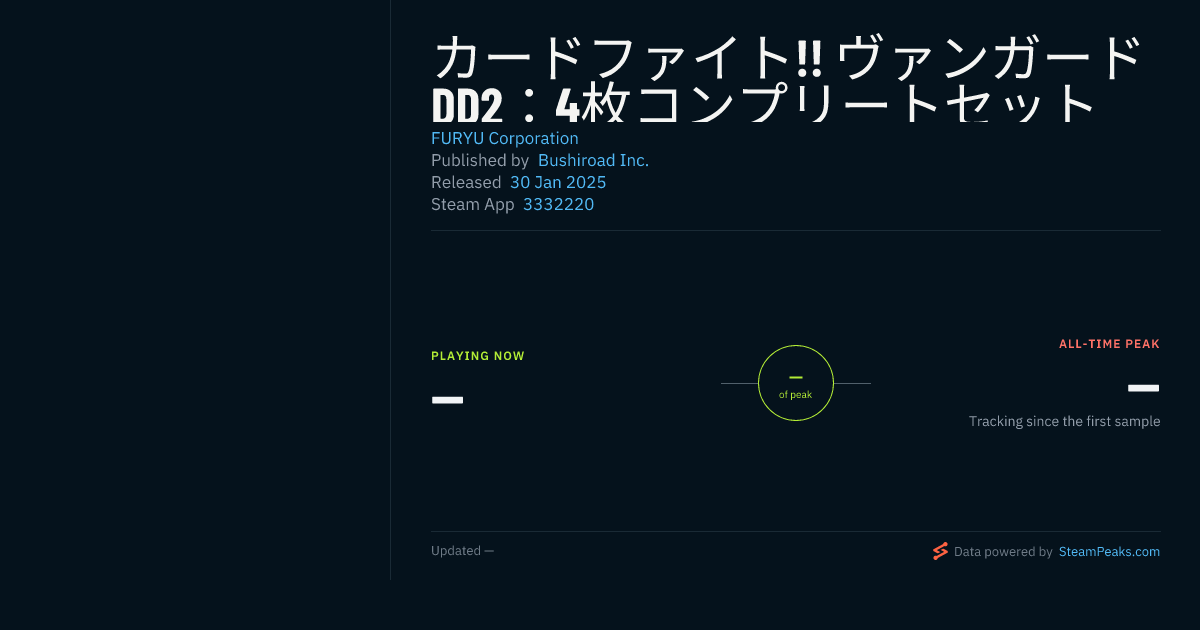This screenshot has height=630, width=1200.
Task: Click the empty dark left image panel
Action: 195,290
